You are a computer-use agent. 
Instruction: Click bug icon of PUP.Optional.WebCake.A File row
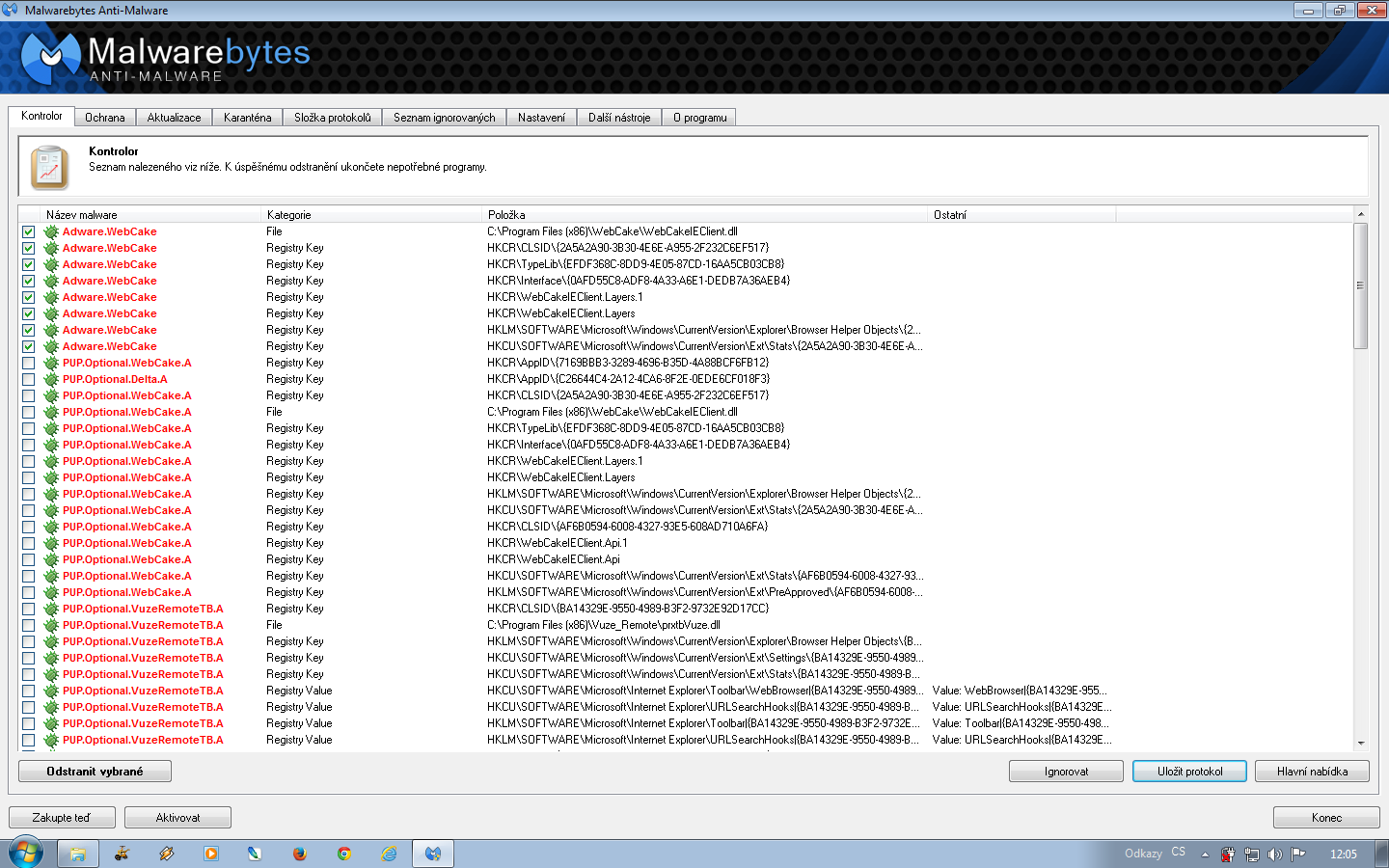pos(51,412)
